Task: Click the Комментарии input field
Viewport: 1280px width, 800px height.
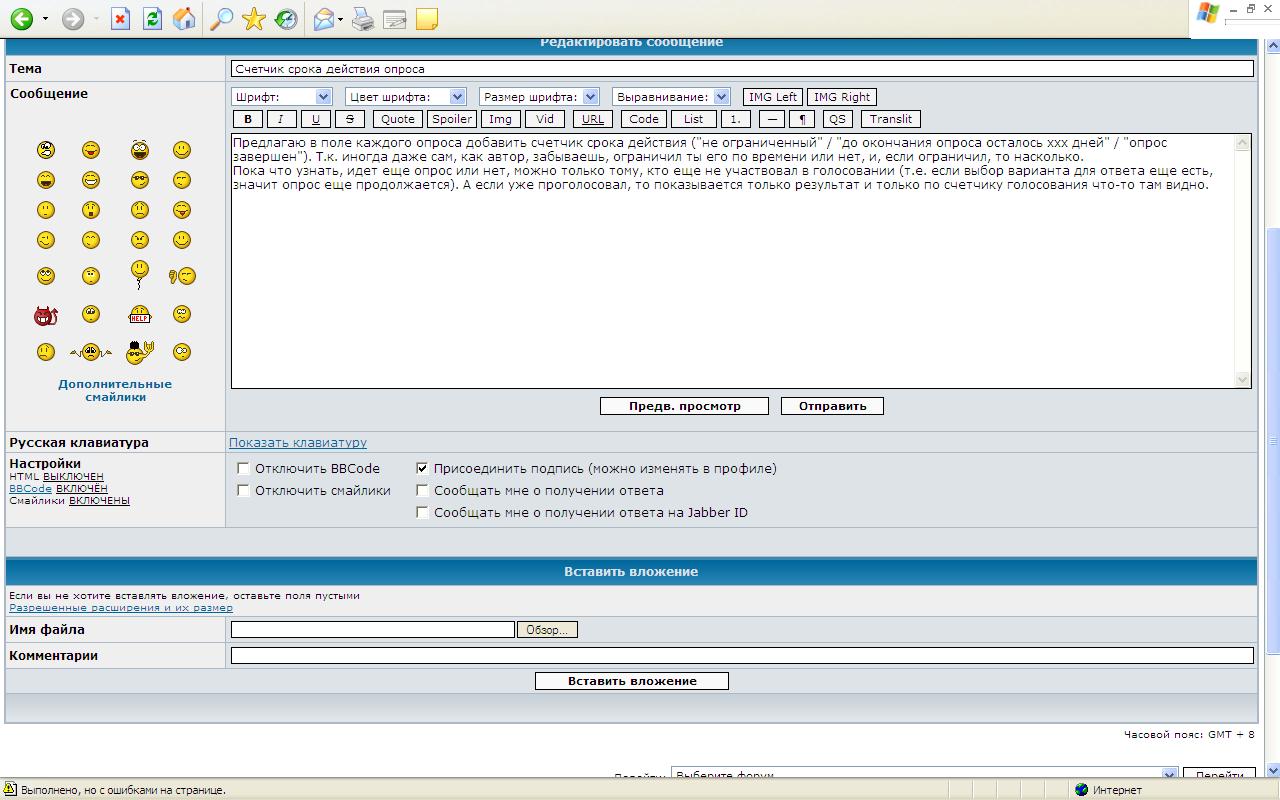Action: click(741, 655)
